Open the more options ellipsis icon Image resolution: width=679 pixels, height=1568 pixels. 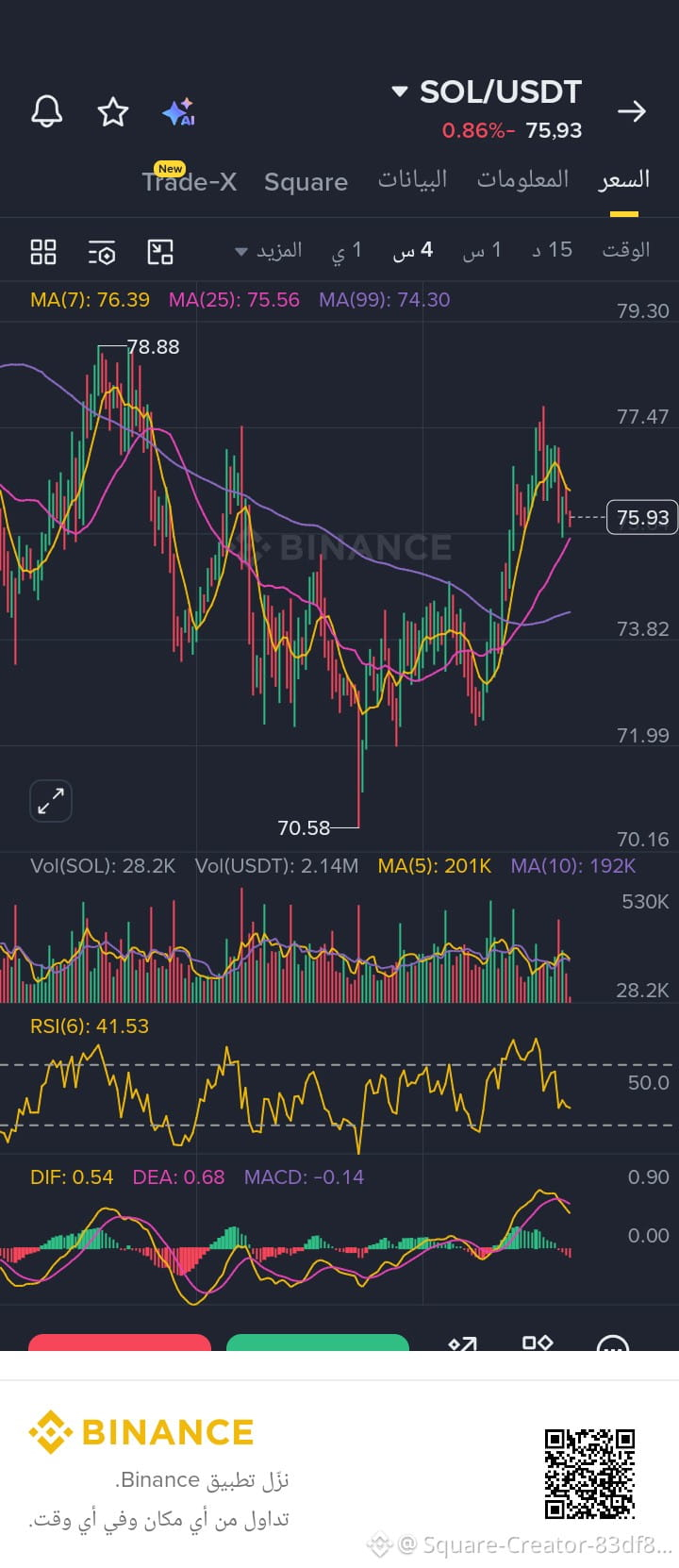[613, 1343]
